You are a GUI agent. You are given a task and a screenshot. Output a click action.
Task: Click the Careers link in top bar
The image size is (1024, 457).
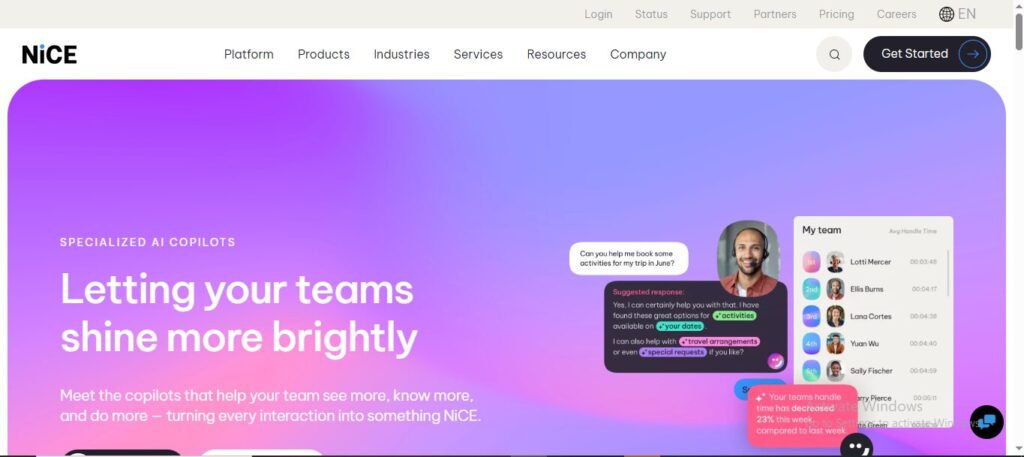click(897, 14)
